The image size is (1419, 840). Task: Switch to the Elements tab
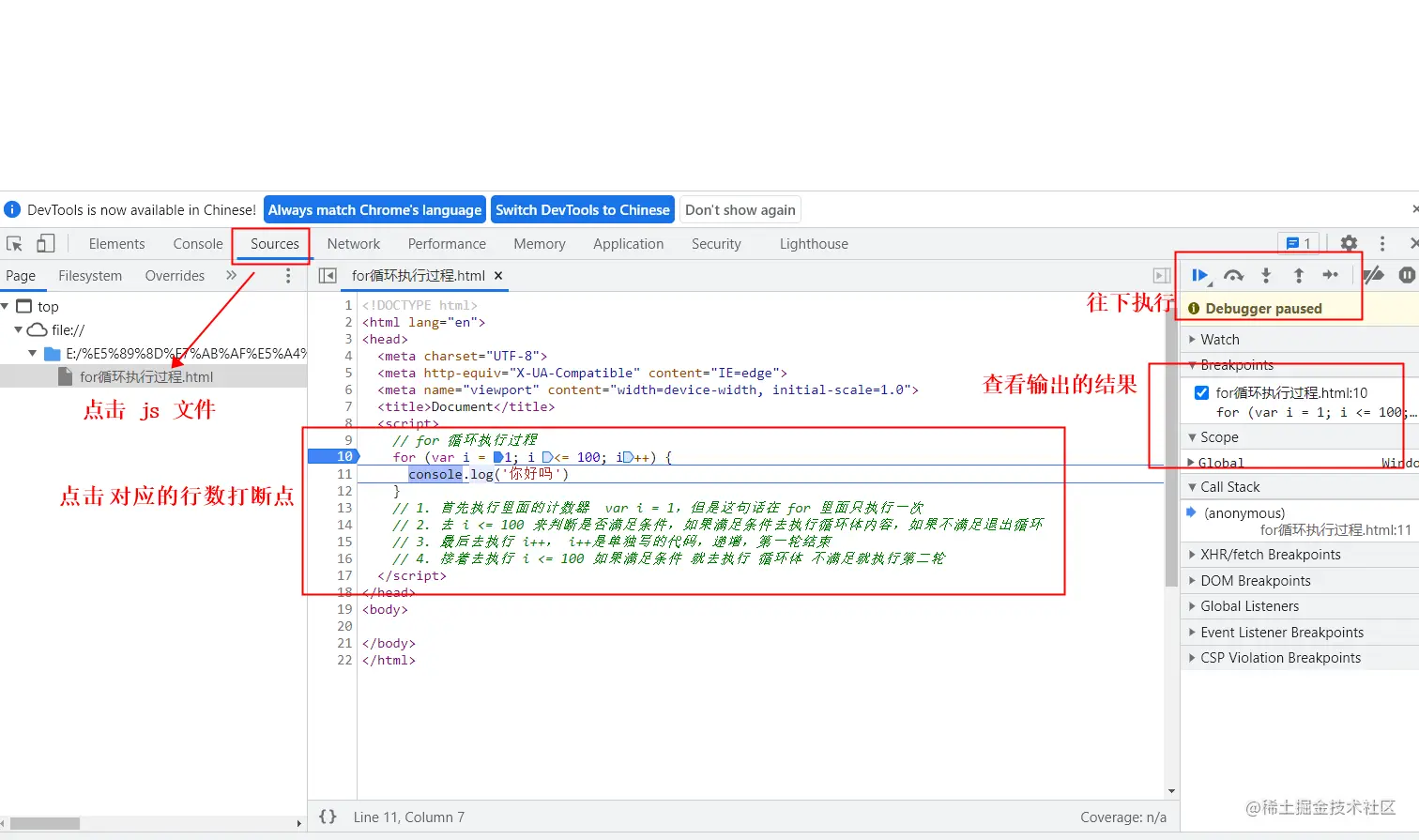tap(116, 244)
